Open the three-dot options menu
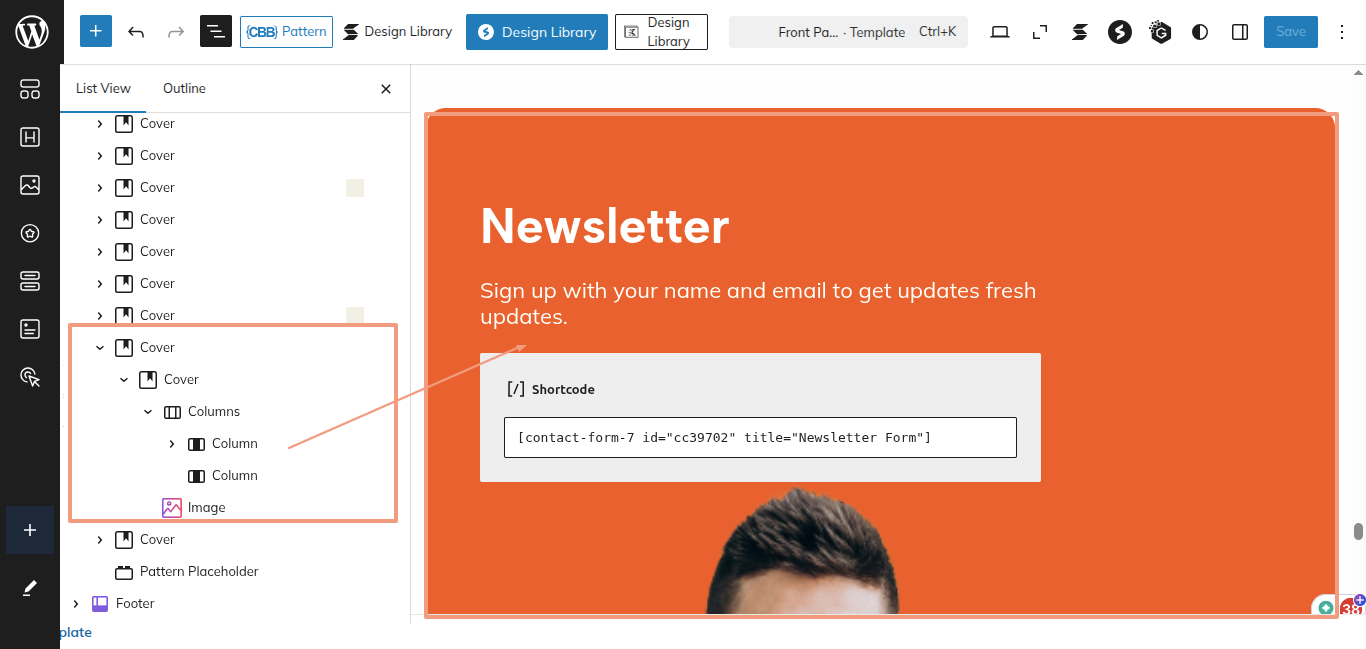This screenshot has height=649, width=1366. [1342, 32]
